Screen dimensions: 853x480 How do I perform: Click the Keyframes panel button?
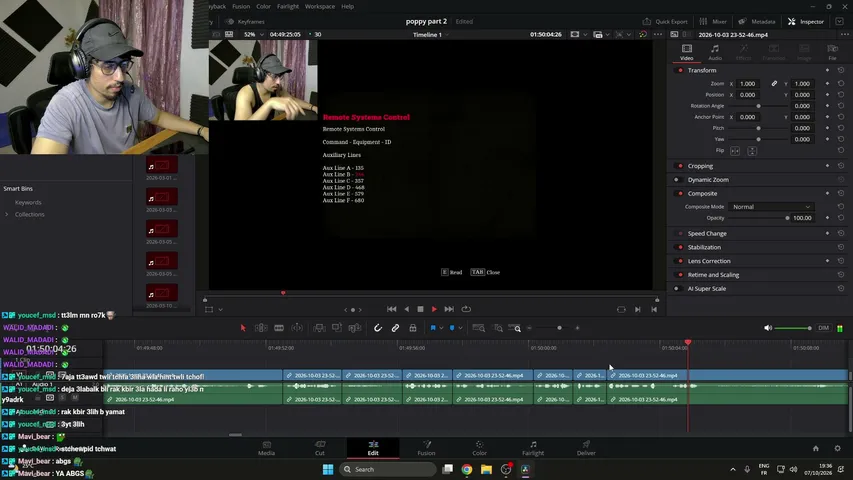(x=245, y=22)
